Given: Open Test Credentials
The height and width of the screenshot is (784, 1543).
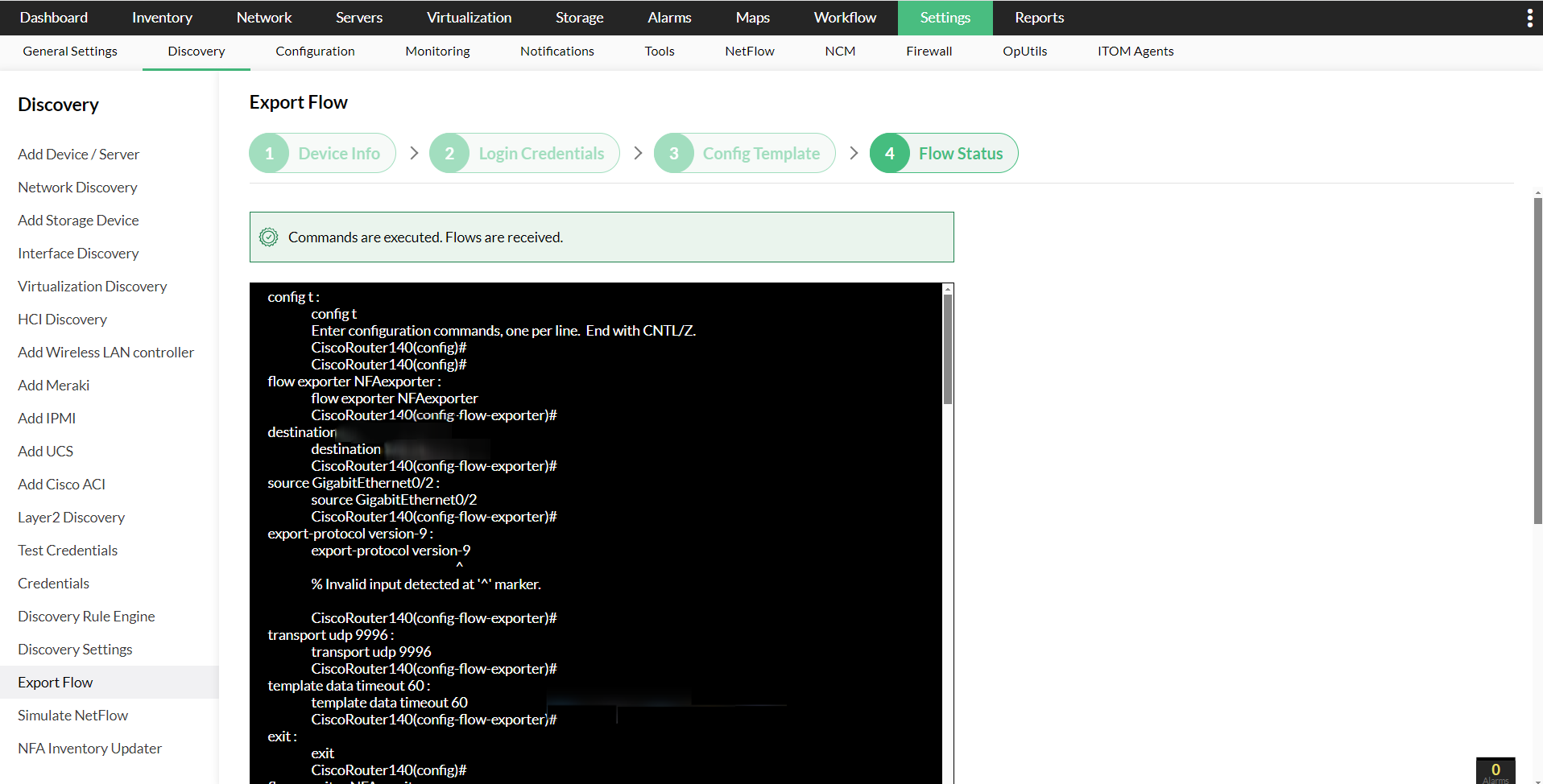Looking at the screenshot, I should [x=68, y=550].
